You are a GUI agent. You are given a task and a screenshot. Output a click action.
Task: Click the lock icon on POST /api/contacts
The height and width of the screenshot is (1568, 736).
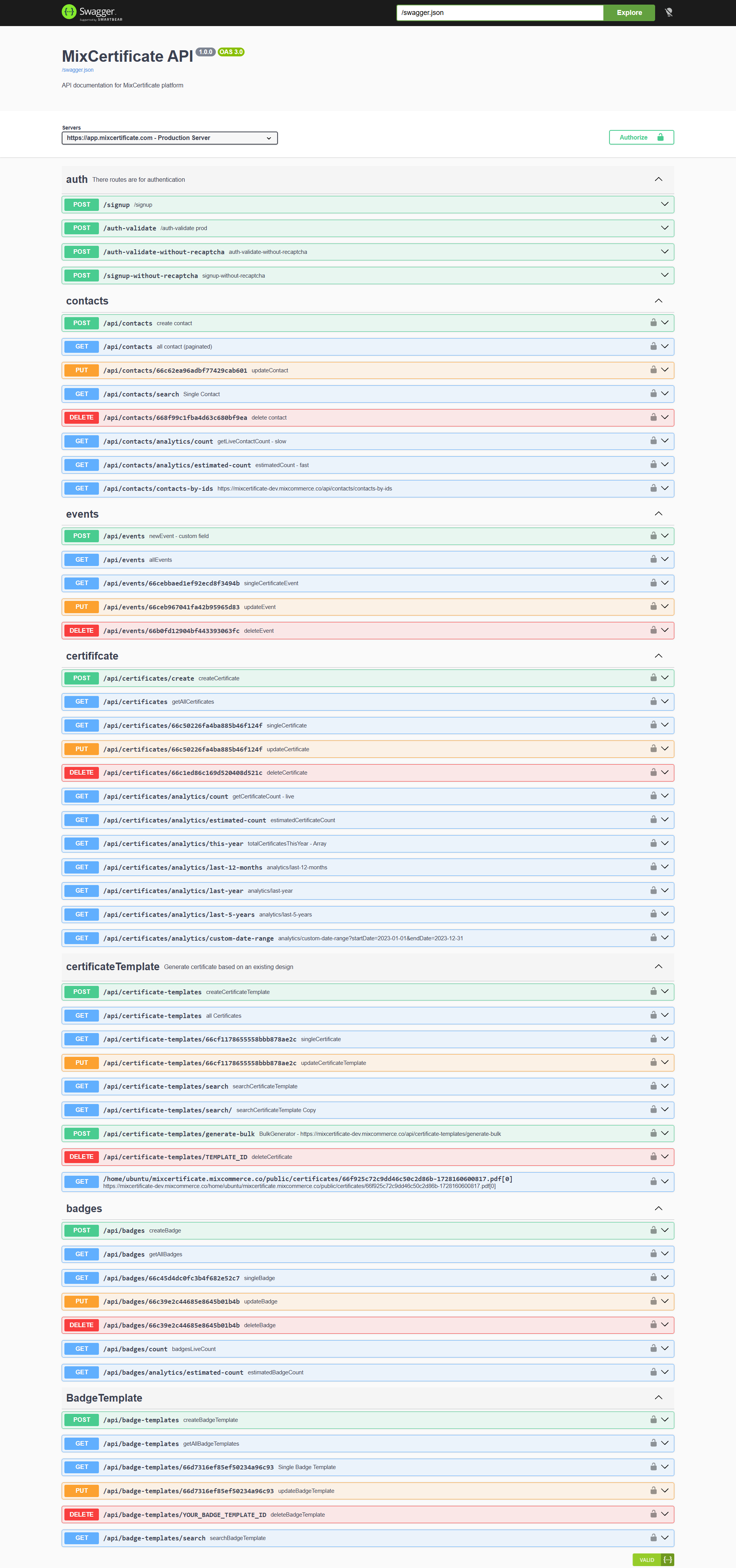click(653, 322)
